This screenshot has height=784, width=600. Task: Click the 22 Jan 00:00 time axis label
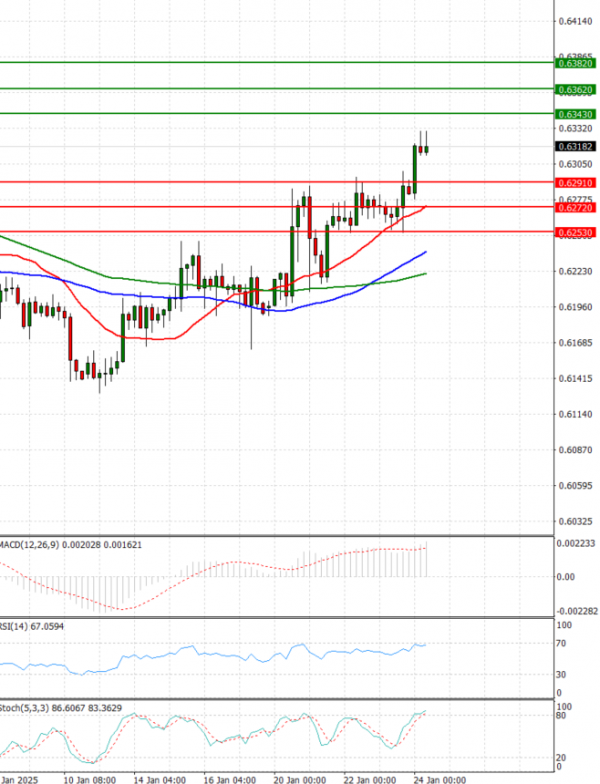coord(370,780)
